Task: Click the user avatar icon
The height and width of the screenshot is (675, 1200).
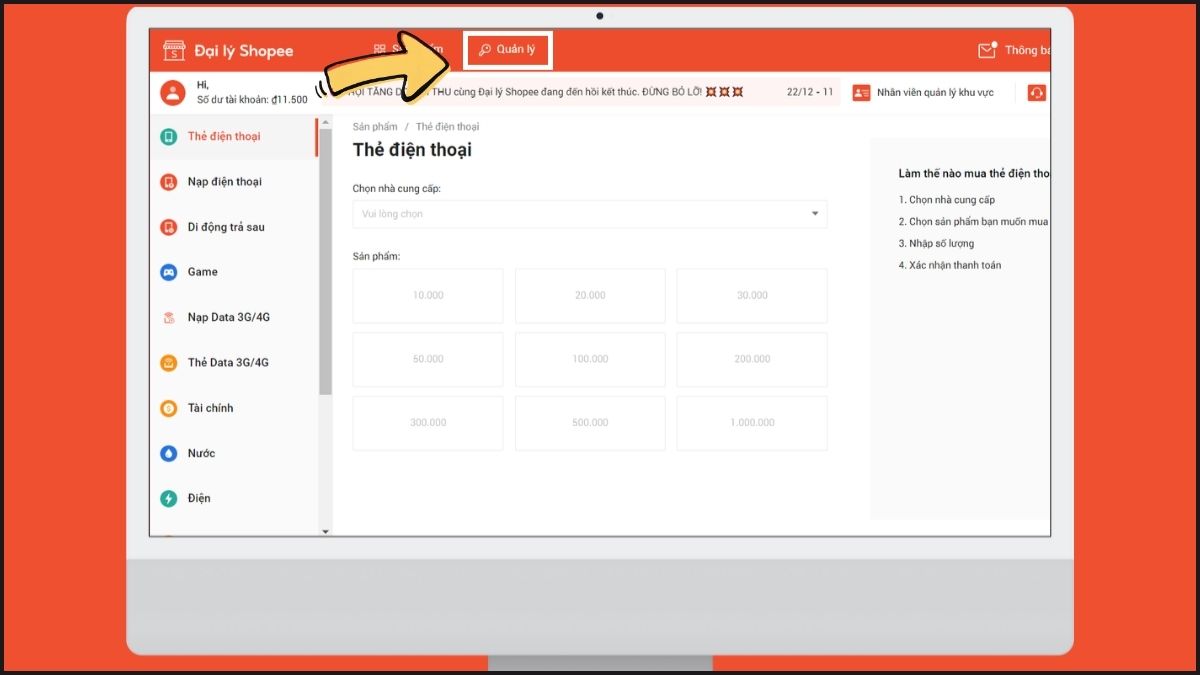Action: 173,93
